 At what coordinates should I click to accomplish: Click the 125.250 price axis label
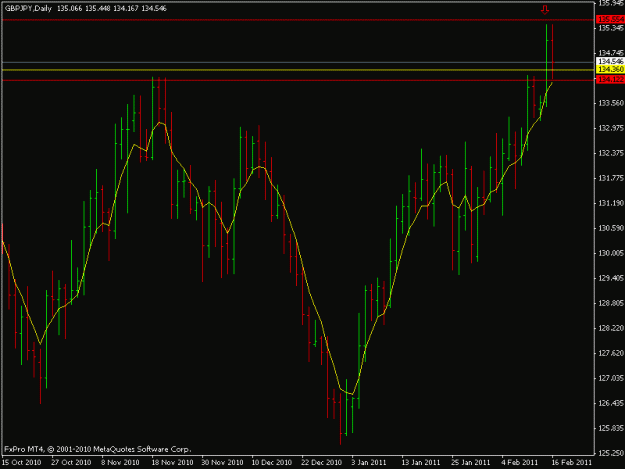point(611,453)
